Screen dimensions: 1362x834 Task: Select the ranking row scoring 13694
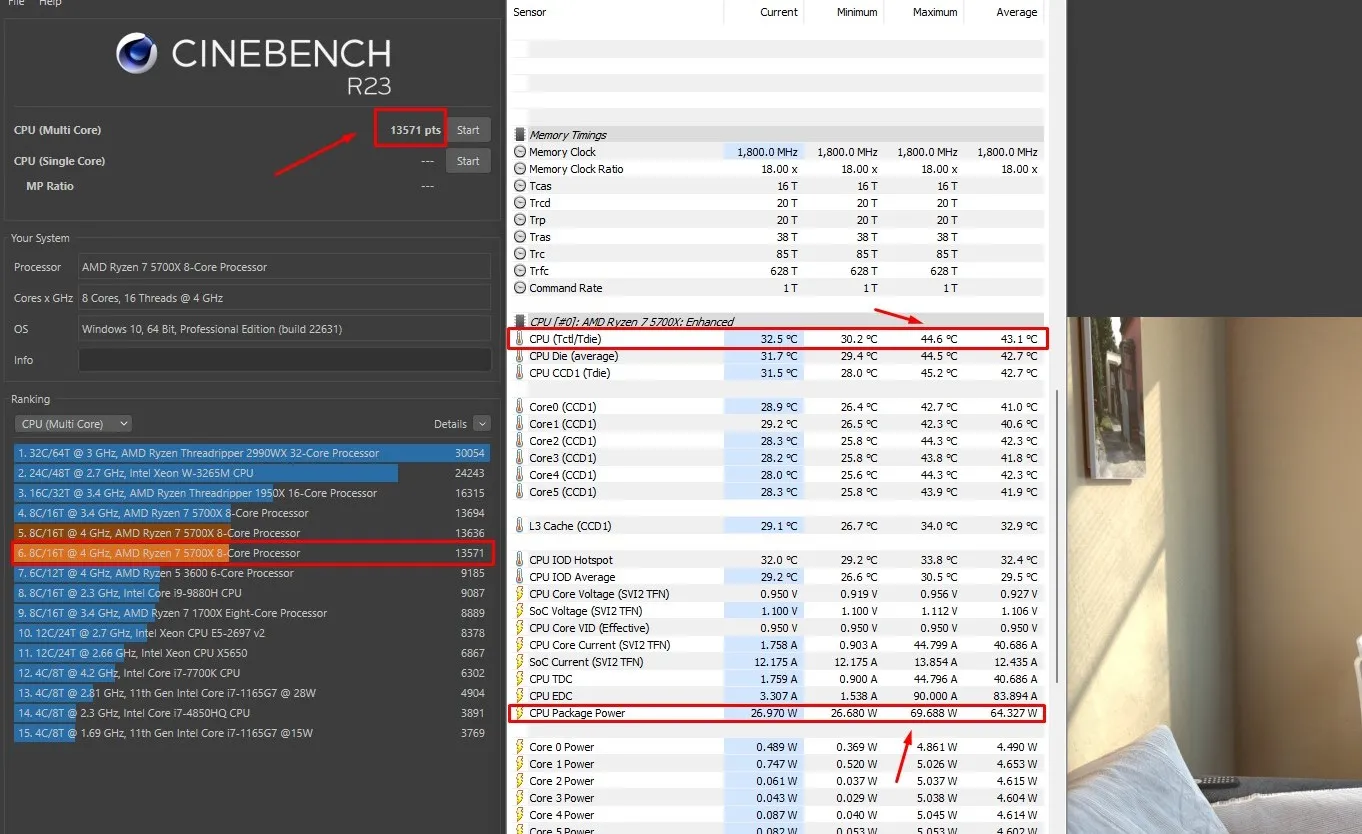252,513
